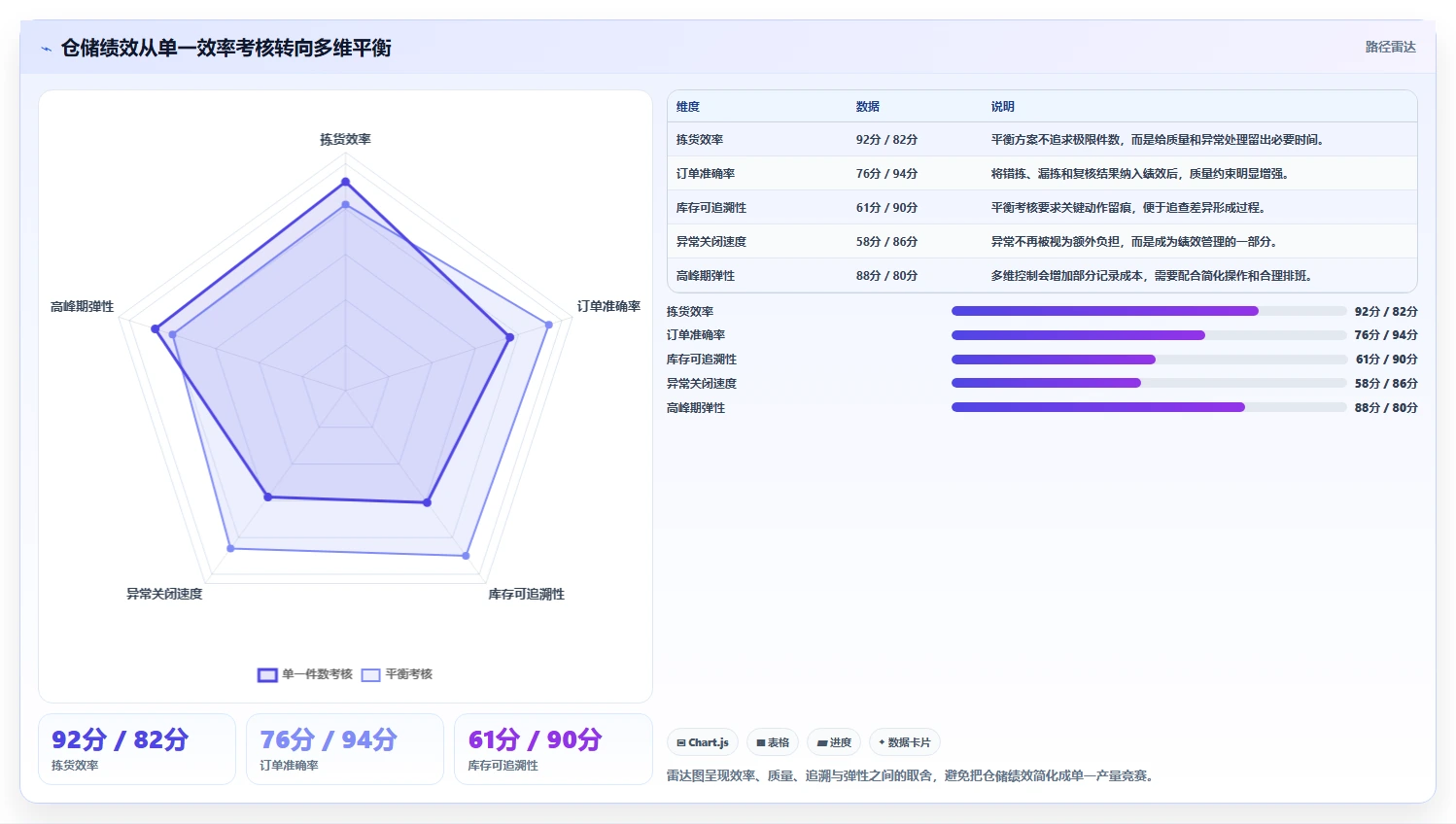1456x824 pixels.
Task: Click the 拣货效率 radar axis label
Action: (345, 140)
